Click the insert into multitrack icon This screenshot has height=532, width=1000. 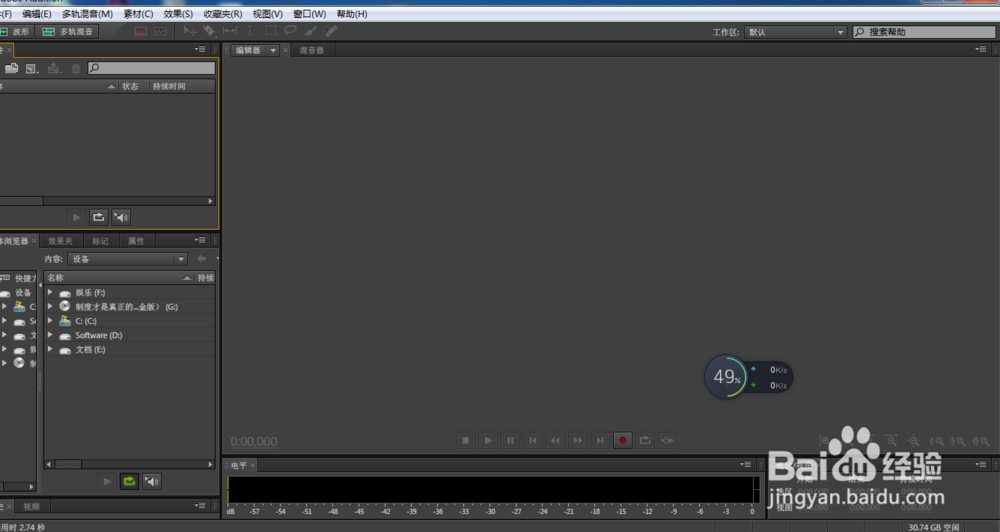click(x=54, y=68)
